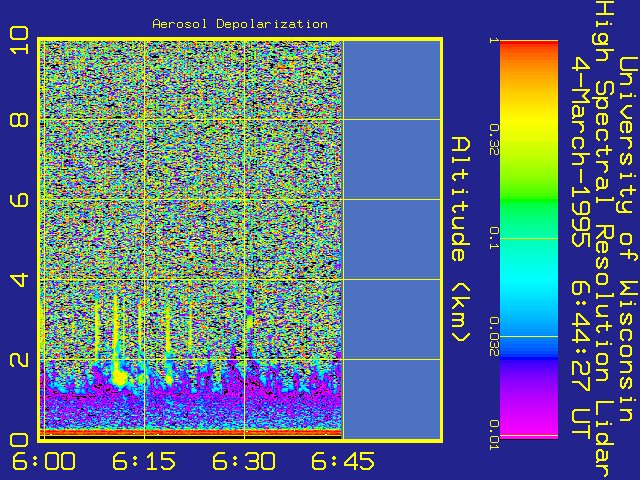Click the 'High Spectral Resolution Lidar' text

(604, 240)
